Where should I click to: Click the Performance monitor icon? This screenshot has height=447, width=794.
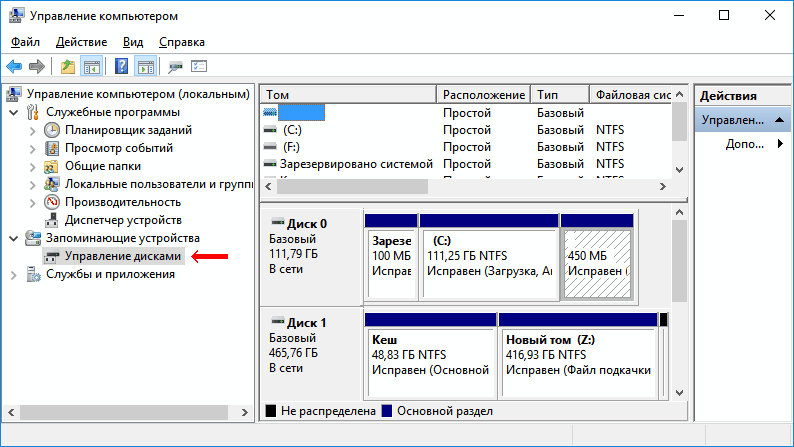pos(52,202)
